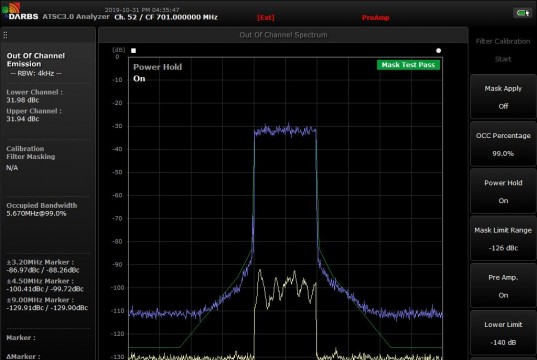Toggle the Pre Amp. On button
The width and height of the screenshot is (537, 360).
tap(503, 286)
